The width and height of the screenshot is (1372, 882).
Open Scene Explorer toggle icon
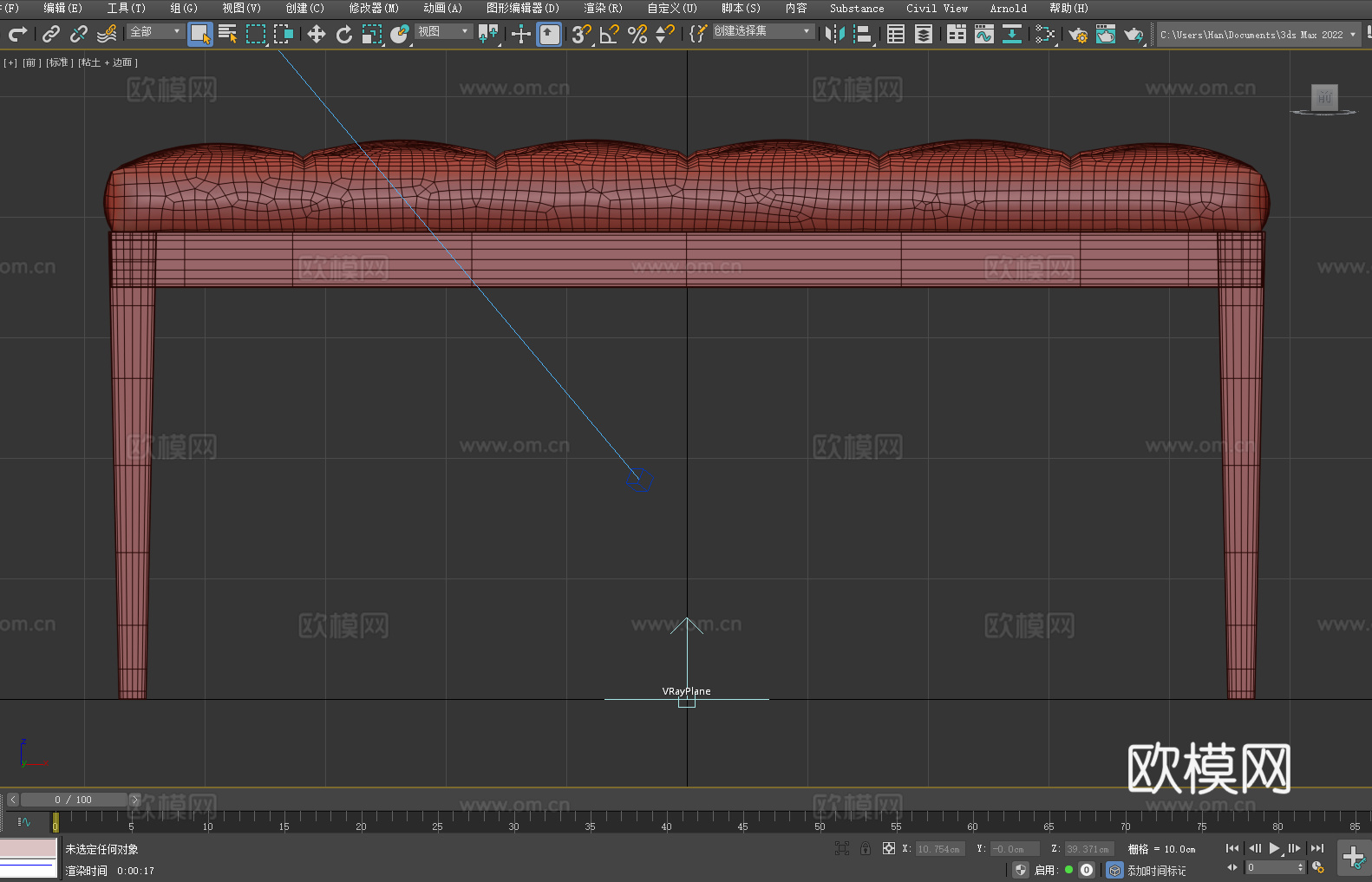(896, 34)
